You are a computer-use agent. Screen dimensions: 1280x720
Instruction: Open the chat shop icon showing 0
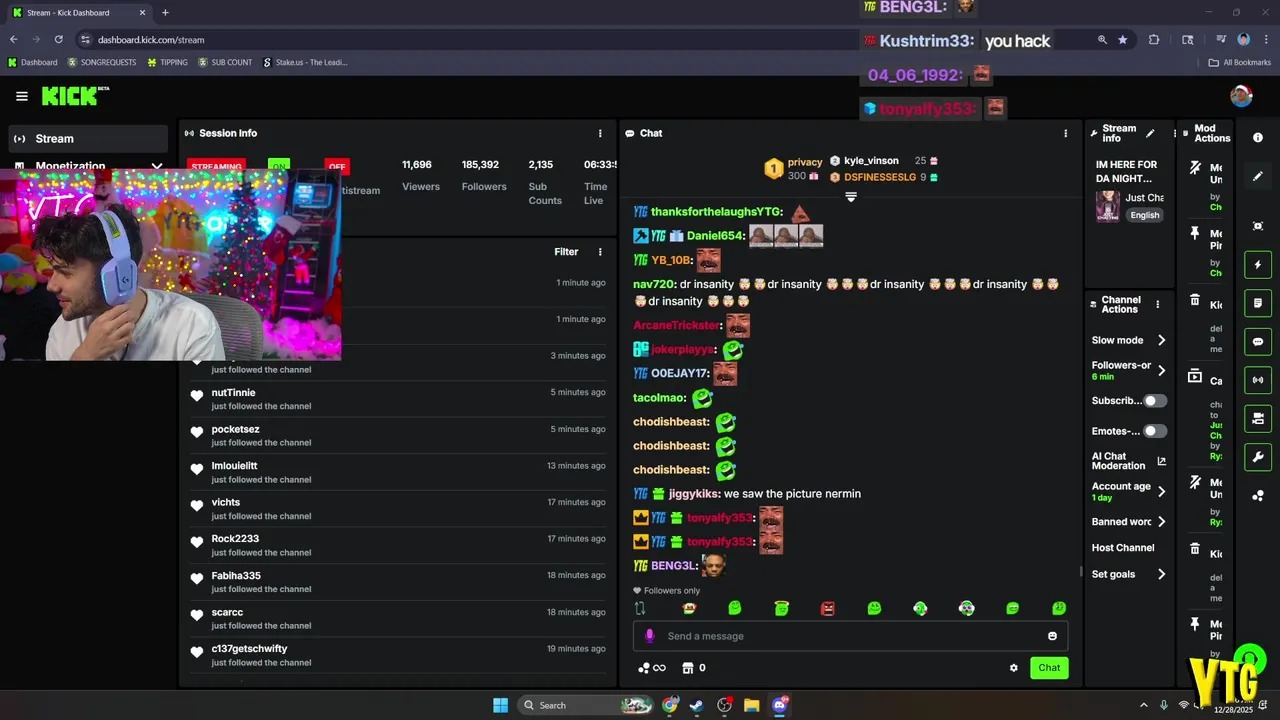coord(694,668)
